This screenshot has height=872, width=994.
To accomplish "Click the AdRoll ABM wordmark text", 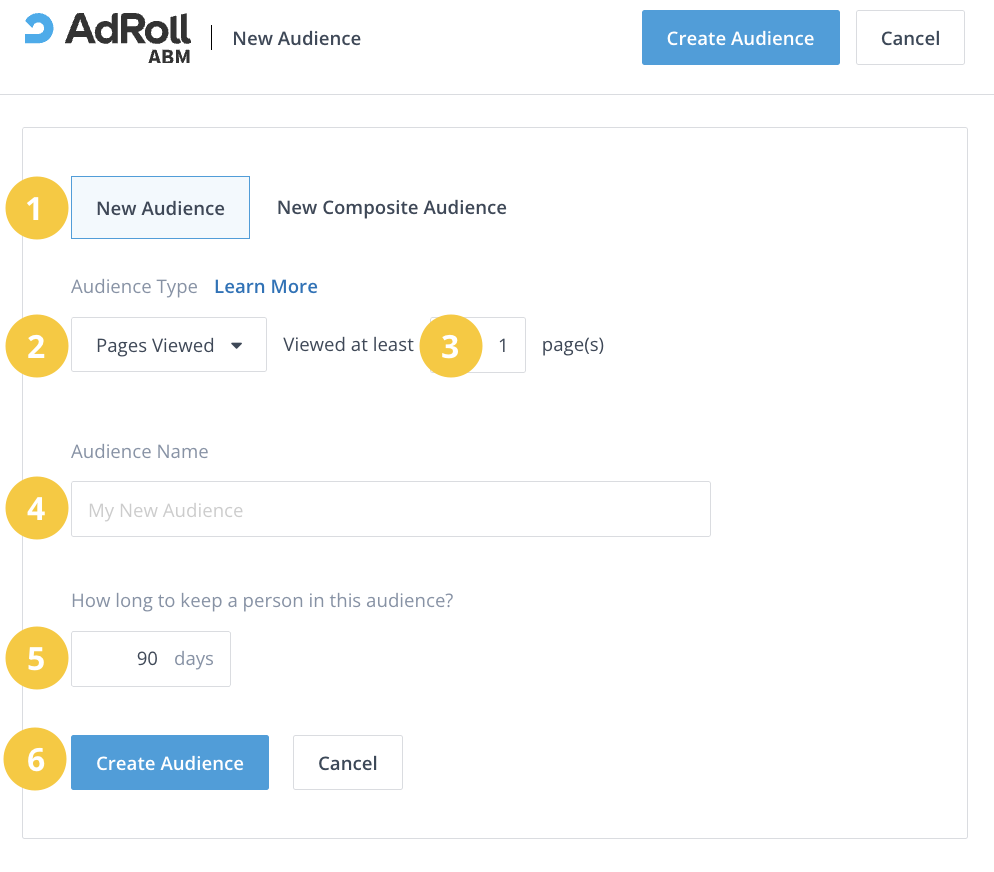I will coord(128,36).
